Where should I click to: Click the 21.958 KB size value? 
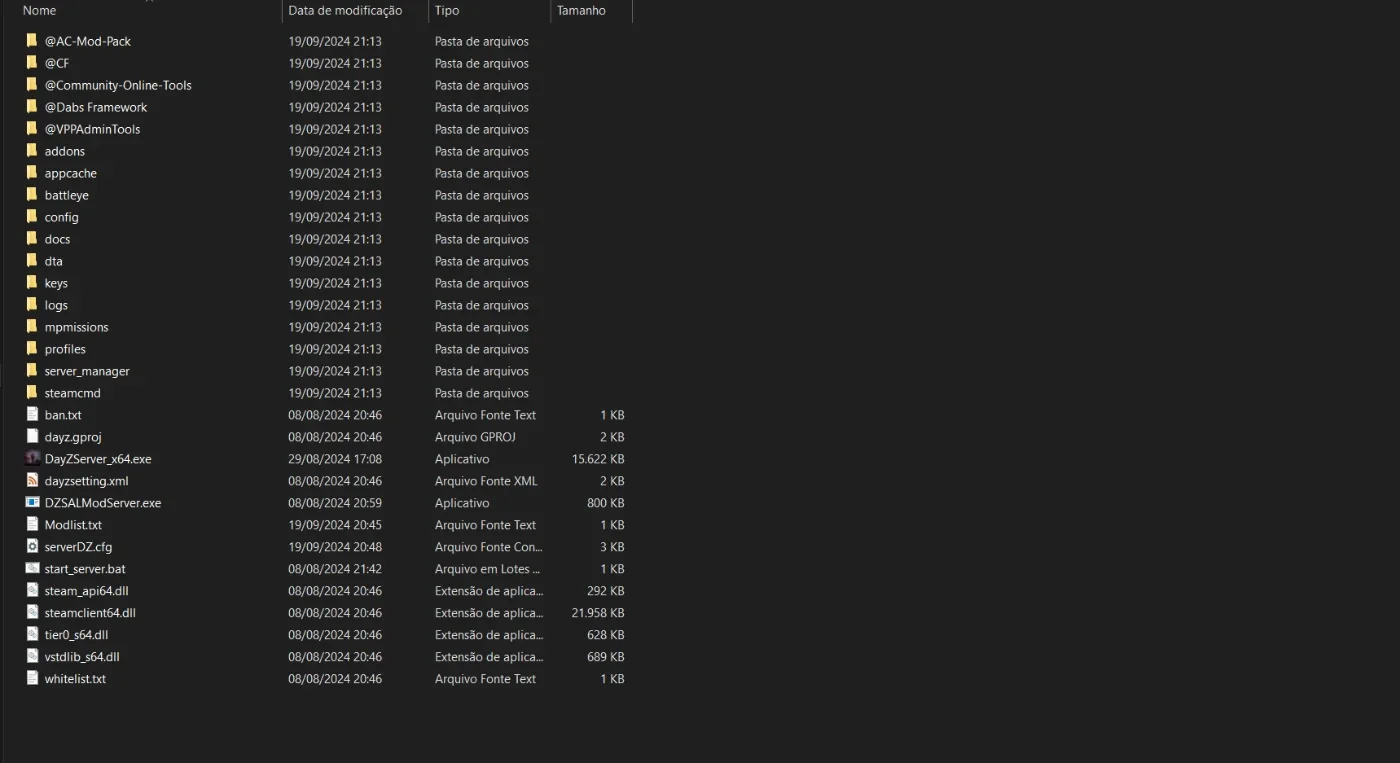point(598,613)
